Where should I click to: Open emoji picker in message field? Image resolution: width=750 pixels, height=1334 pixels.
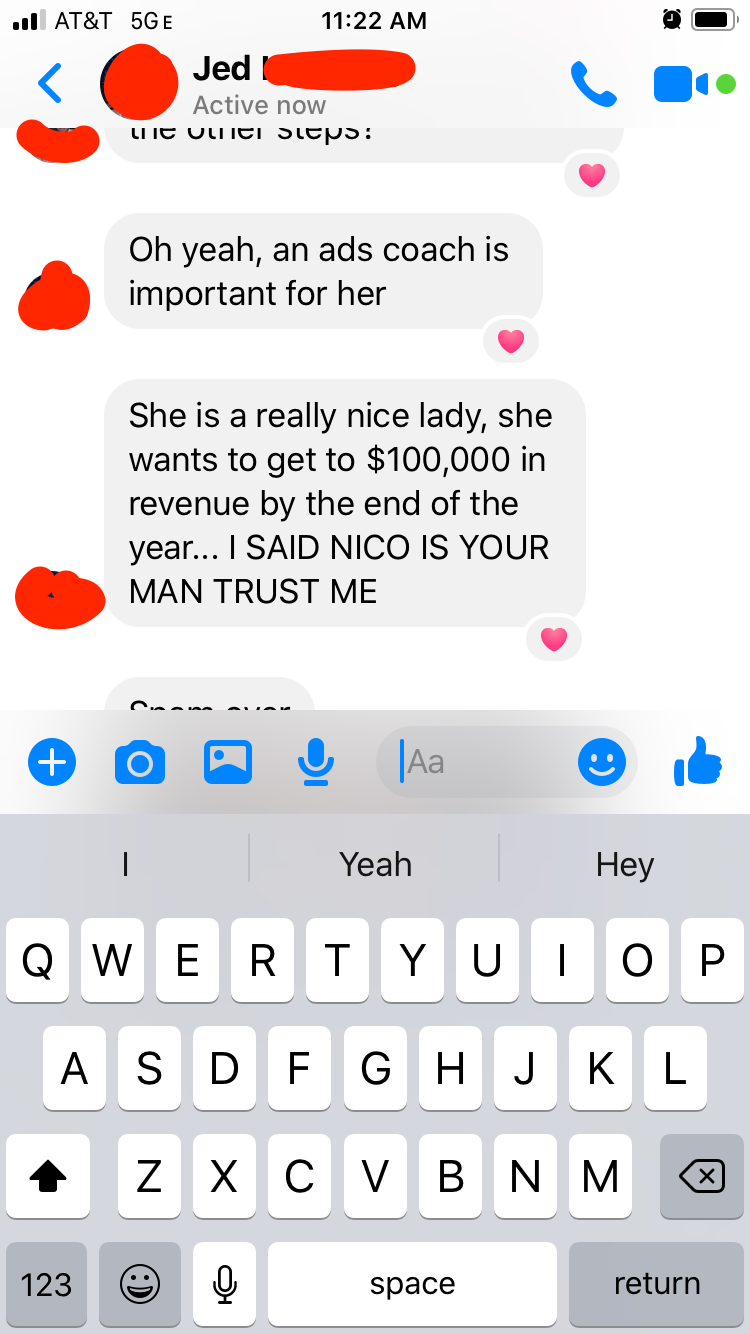coord(602,763)
